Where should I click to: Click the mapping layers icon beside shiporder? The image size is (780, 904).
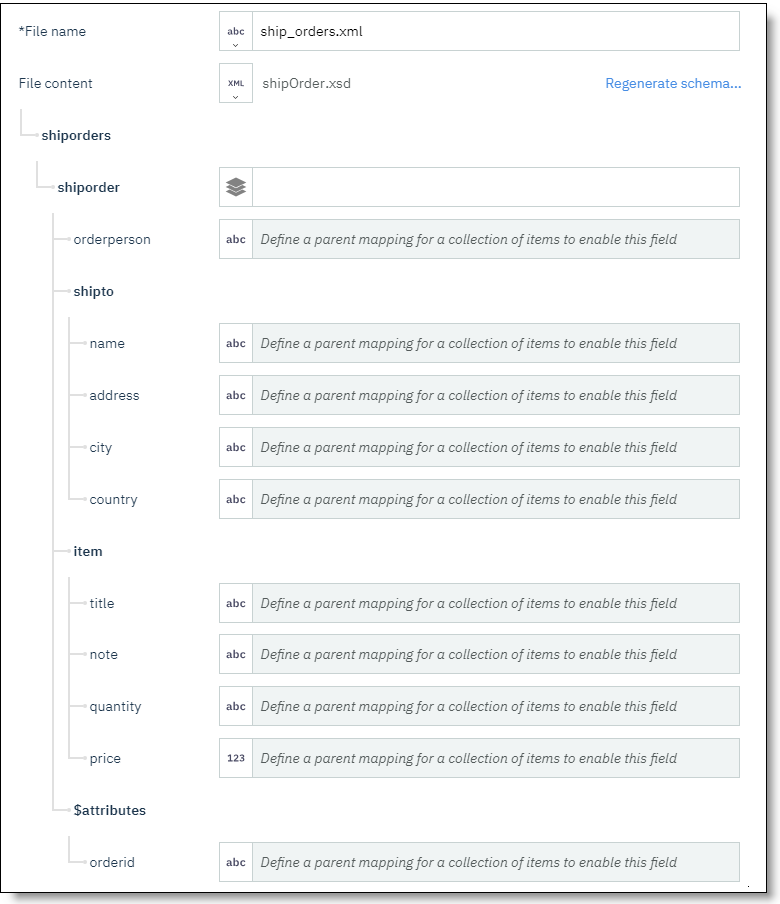[235, 186]
